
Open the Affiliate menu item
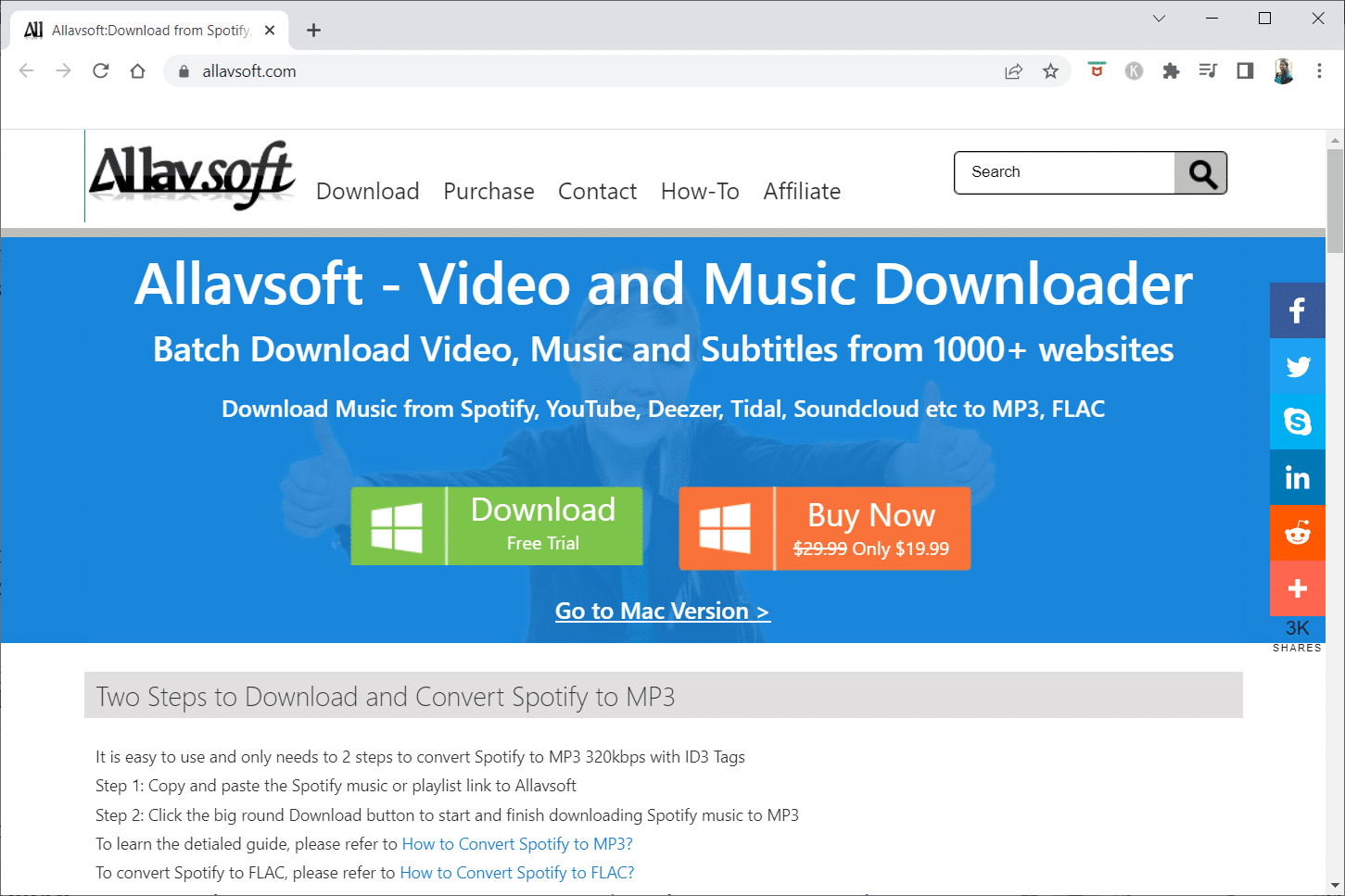(x=802, y=191)
